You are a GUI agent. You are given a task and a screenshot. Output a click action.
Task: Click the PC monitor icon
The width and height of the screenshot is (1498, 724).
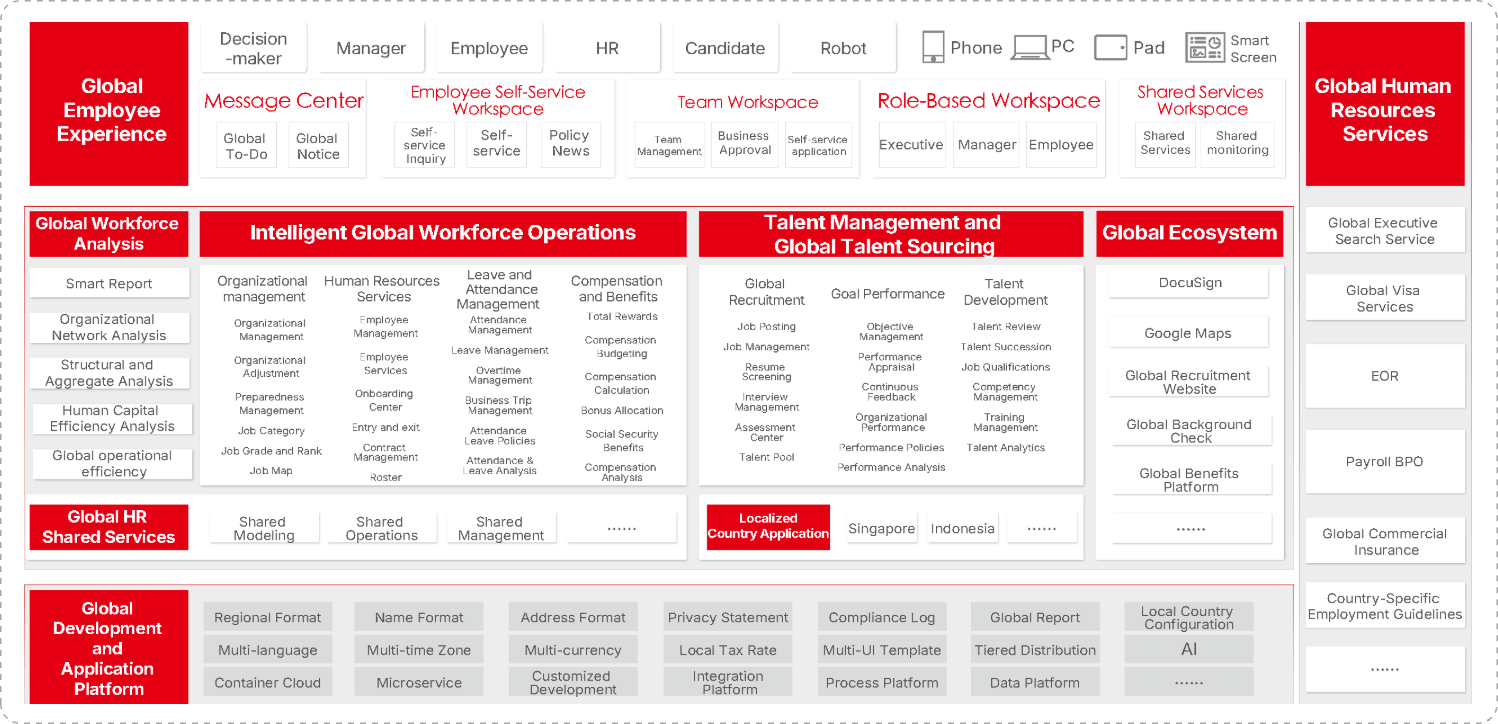(1029, 47)
